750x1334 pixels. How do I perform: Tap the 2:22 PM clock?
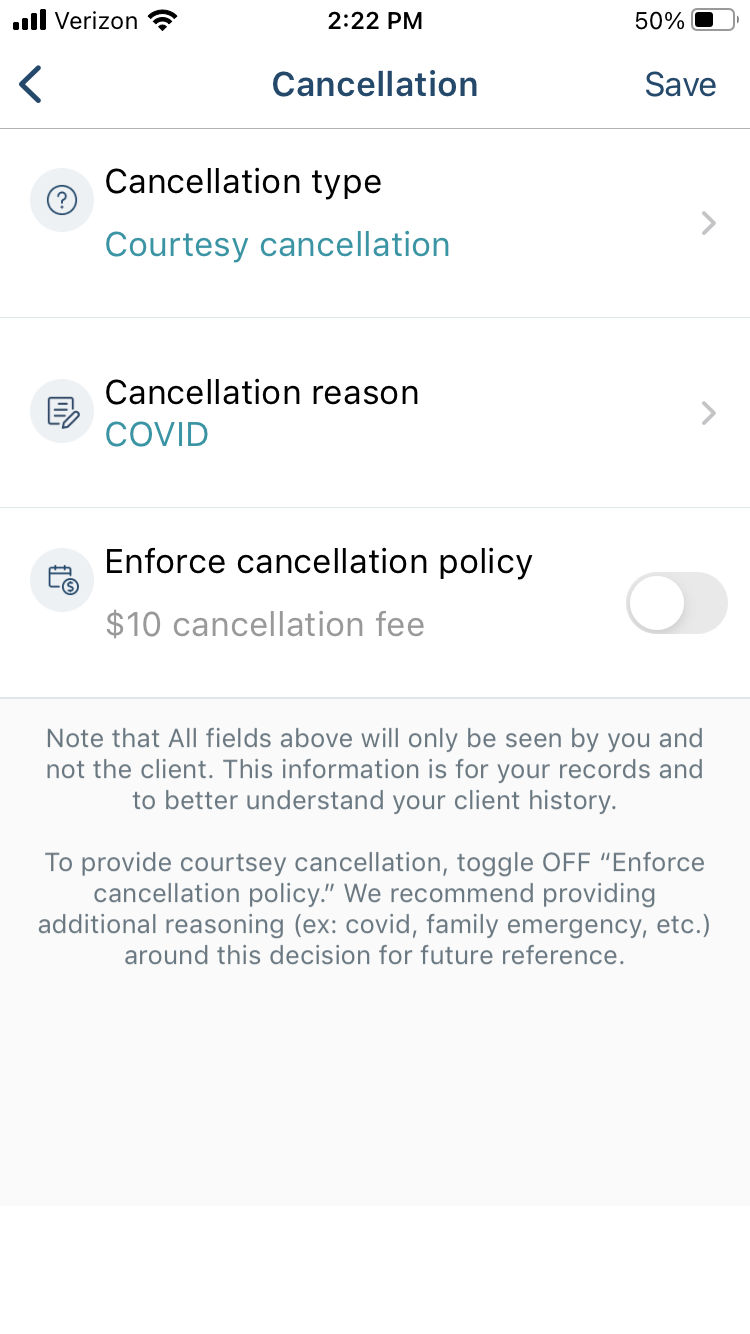coord(375,20)
